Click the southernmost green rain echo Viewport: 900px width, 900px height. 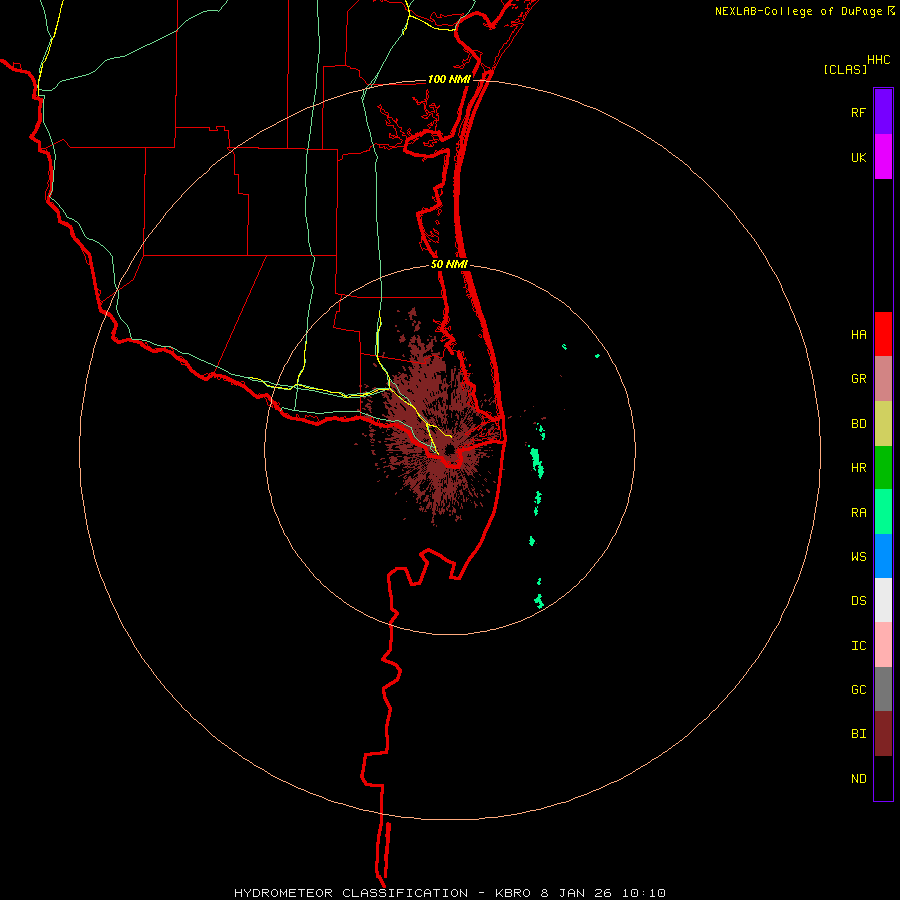tap(539, 601)
